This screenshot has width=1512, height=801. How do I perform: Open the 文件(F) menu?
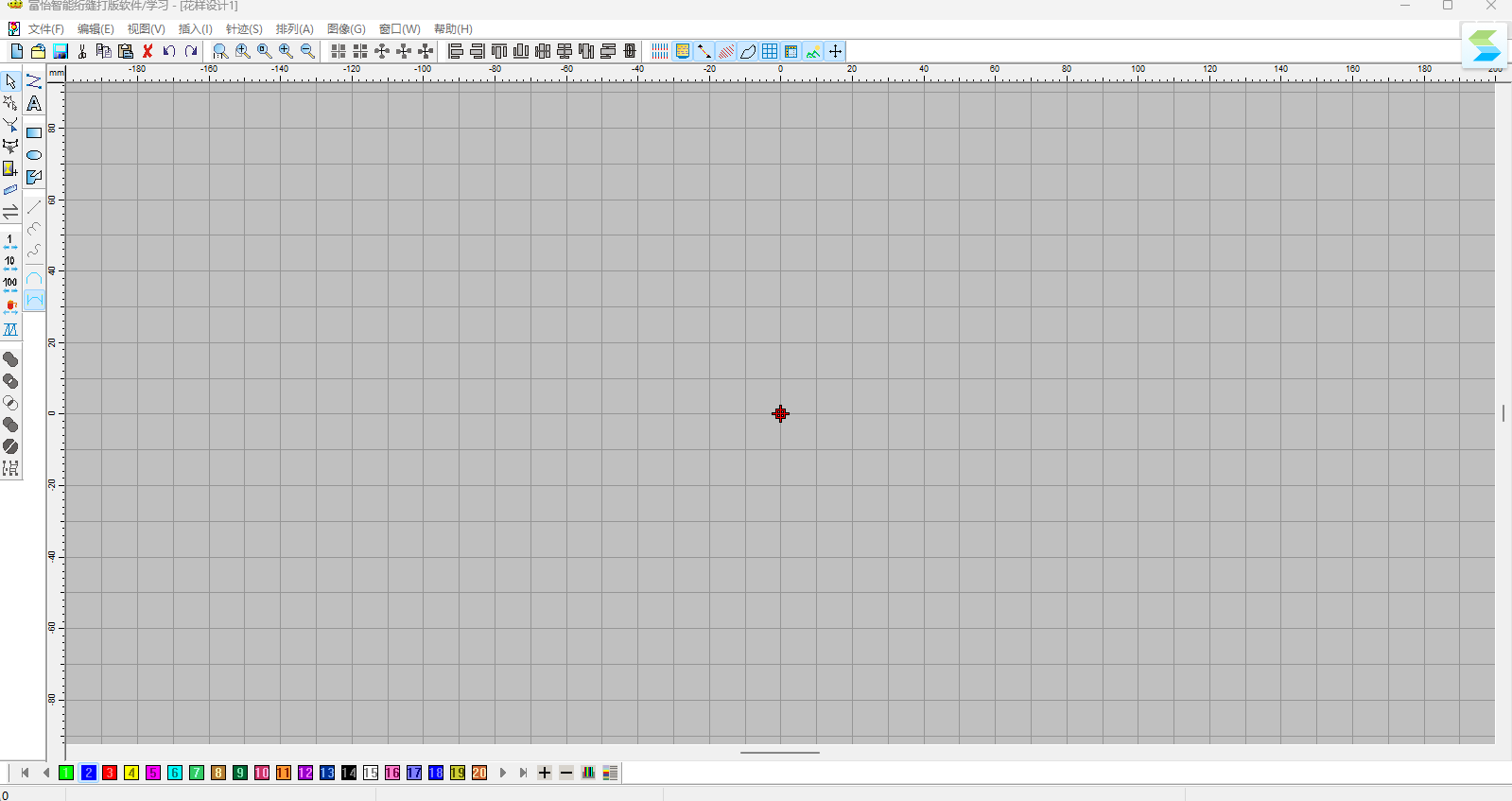45,29
